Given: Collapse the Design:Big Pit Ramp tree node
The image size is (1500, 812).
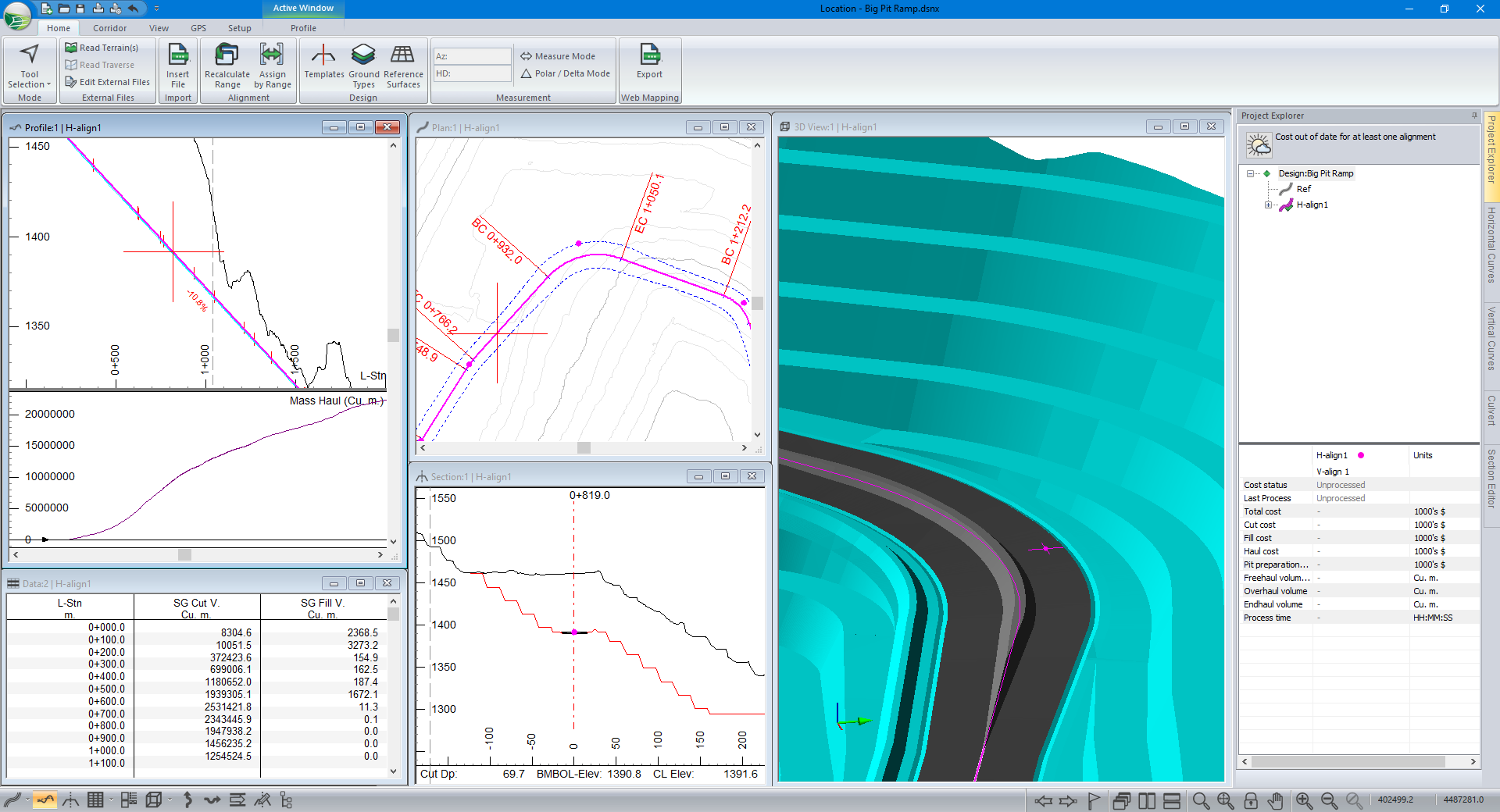Looking at the screenshot, I should tap(1250, 173).
